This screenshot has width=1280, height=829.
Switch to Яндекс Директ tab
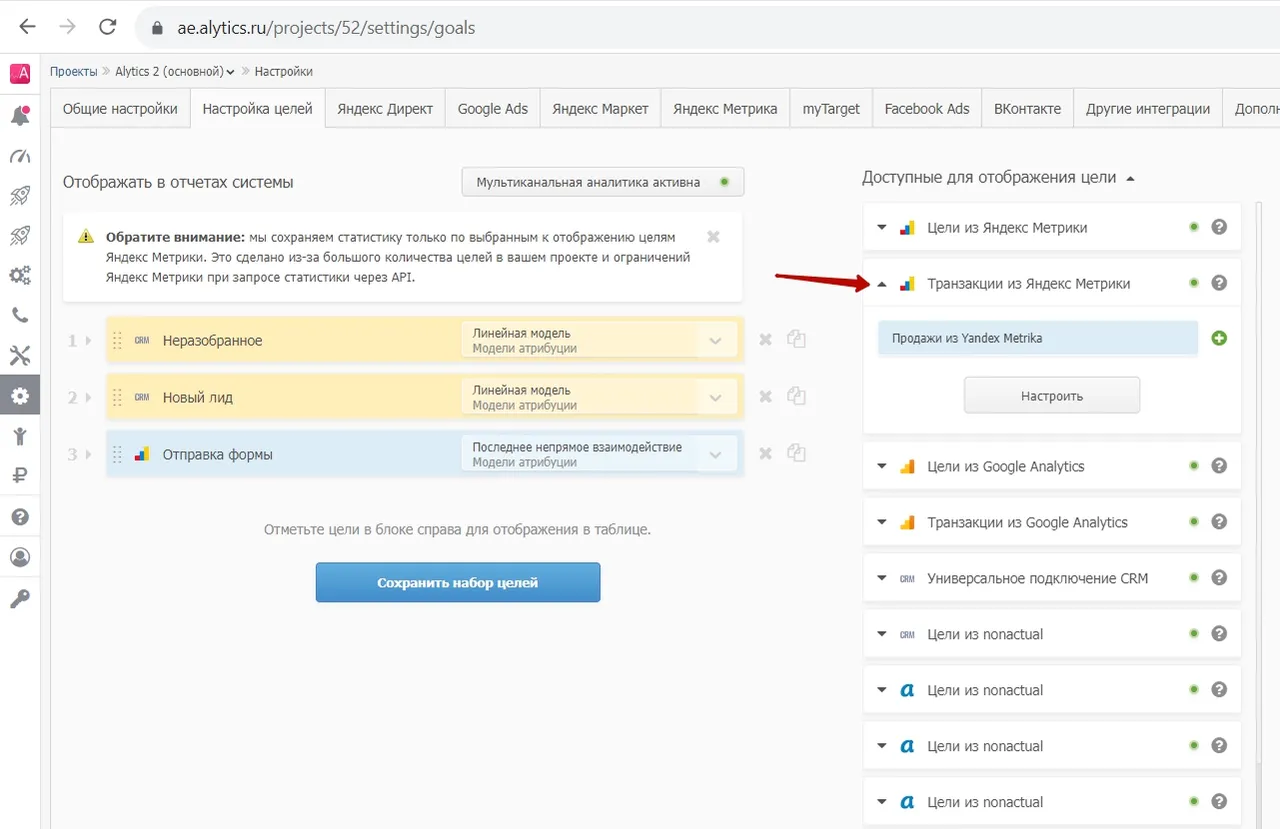coord(385,109)
